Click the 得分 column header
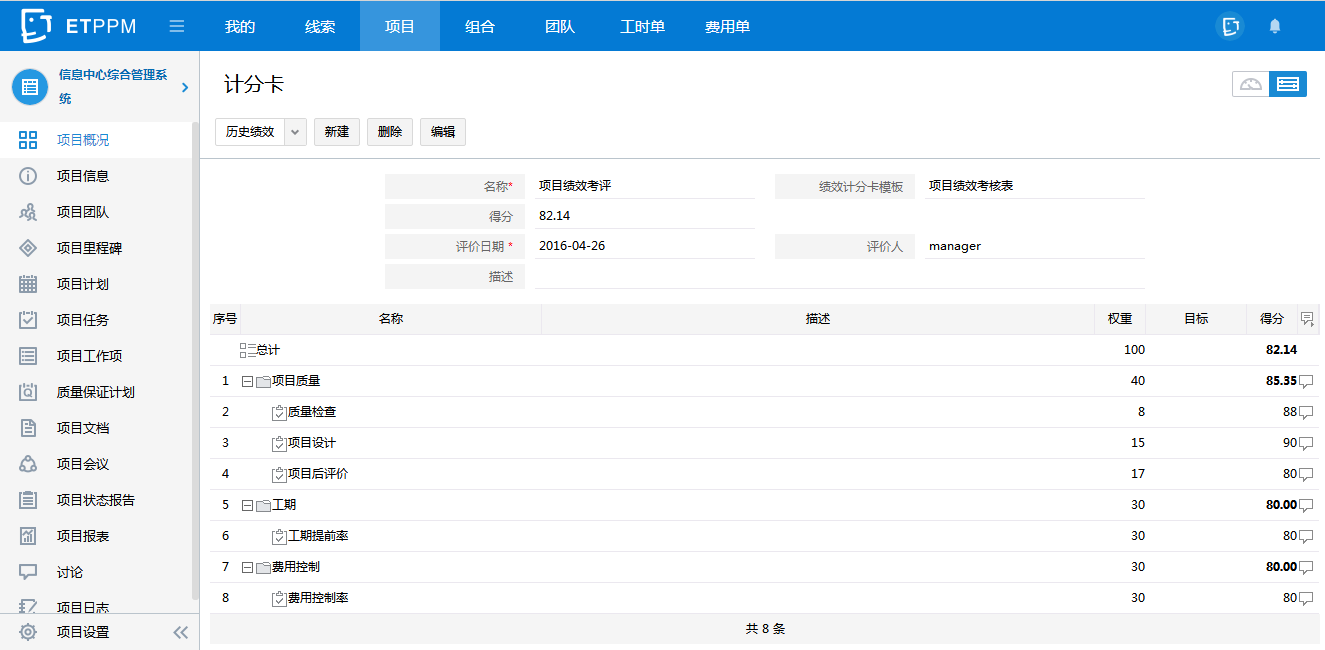Screen dimensions: 1325x650 [x=1272, y=319]
